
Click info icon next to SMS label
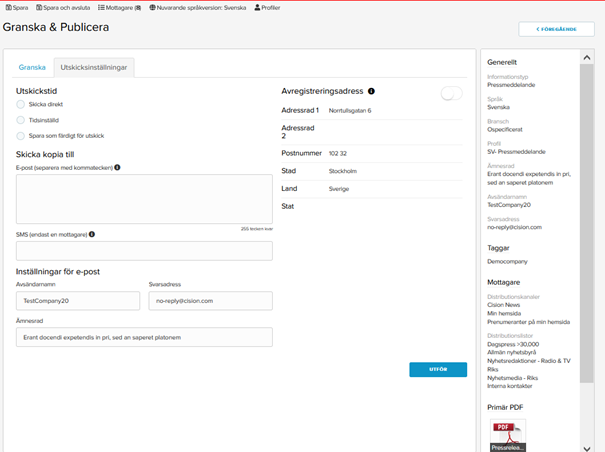pyautogui.click(x=92, y=234)
